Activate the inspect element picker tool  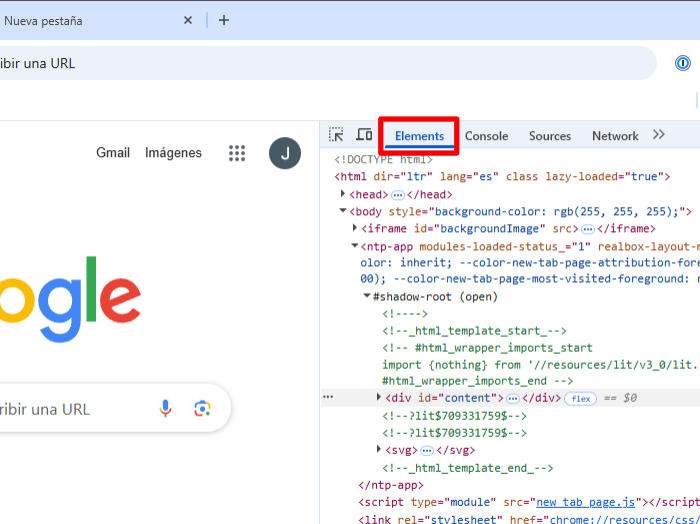[337, 135]
